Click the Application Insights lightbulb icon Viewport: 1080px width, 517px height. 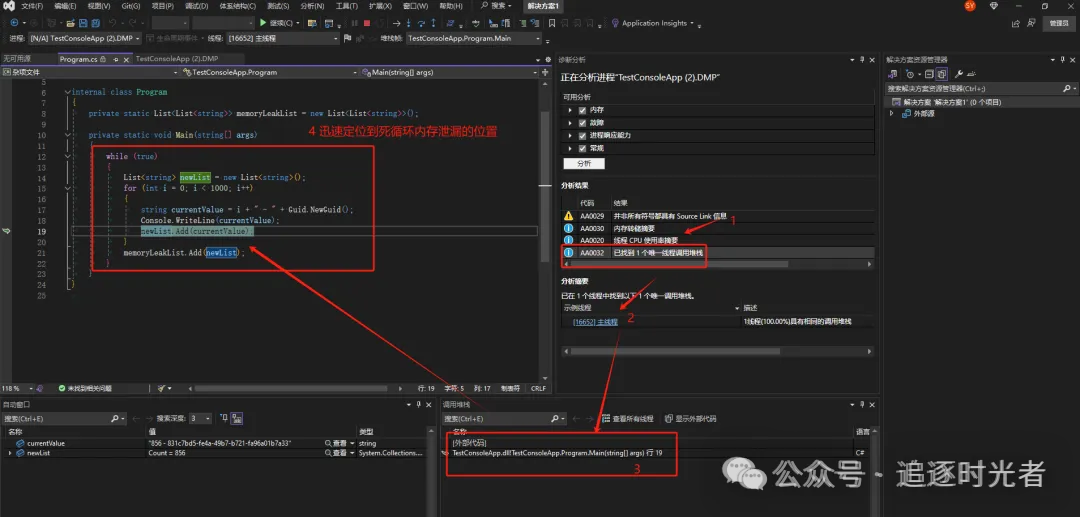click(x=613, y=23)
